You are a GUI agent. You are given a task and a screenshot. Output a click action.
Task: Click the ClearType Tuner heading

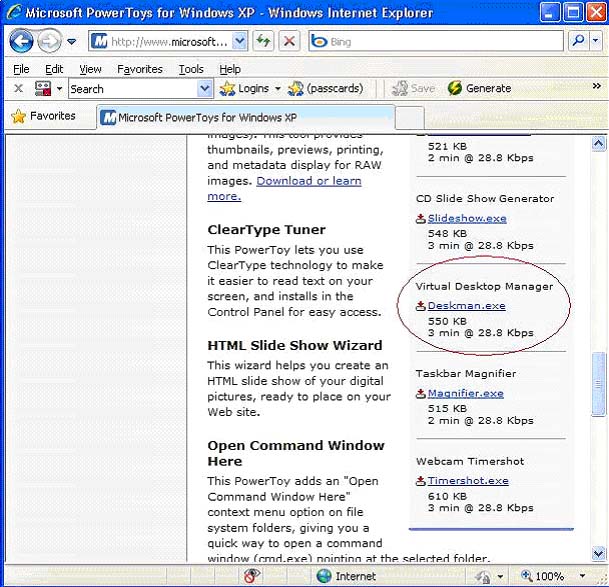[266, 230]
